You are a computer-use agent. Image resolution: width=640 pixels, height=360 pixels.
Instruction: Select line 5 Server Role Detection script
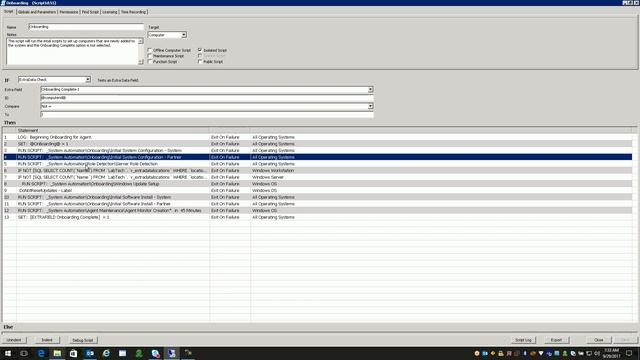point(317,164)
